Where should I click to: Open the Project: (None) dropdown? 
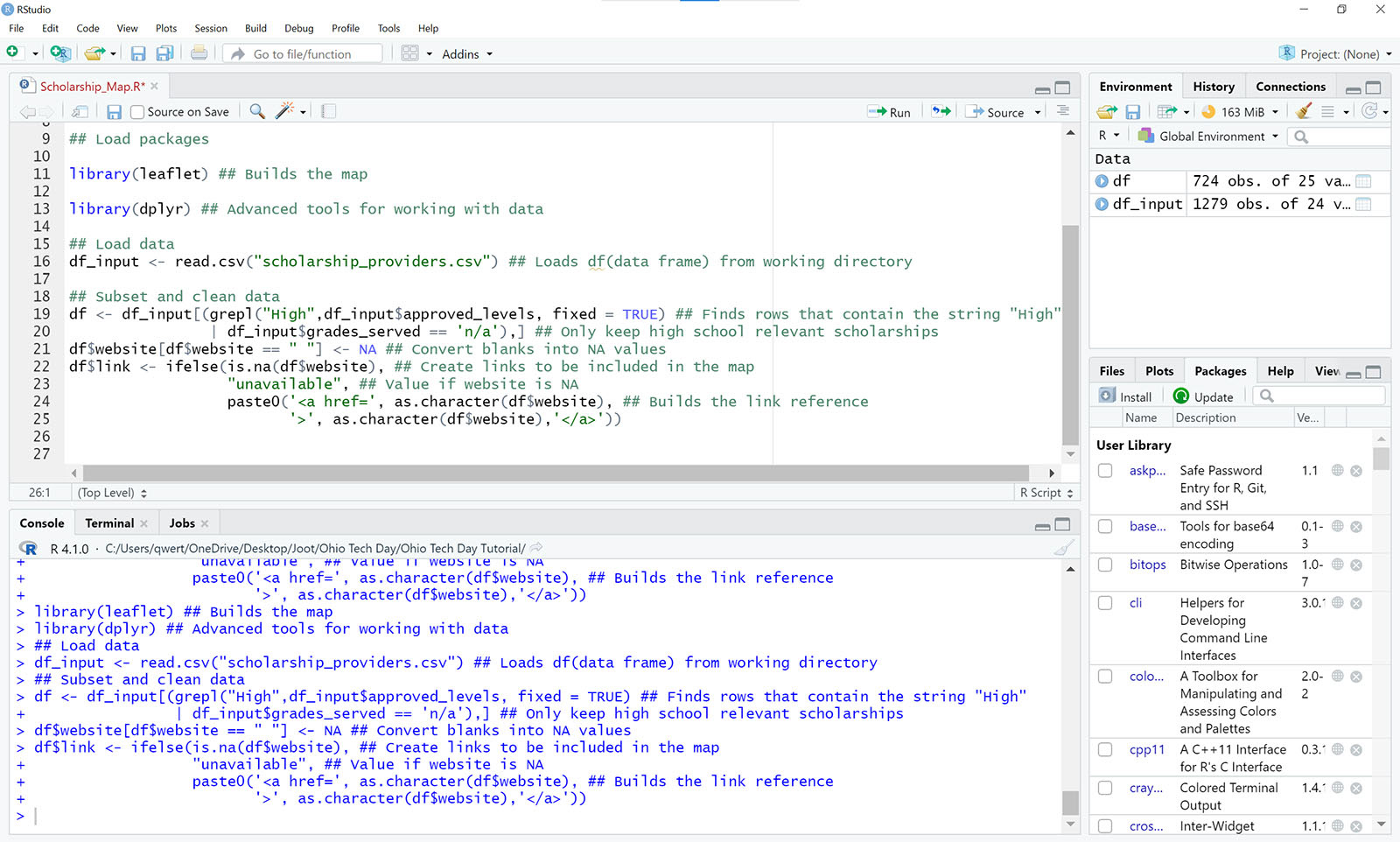pyautogui.click(x=1335, y=54)
